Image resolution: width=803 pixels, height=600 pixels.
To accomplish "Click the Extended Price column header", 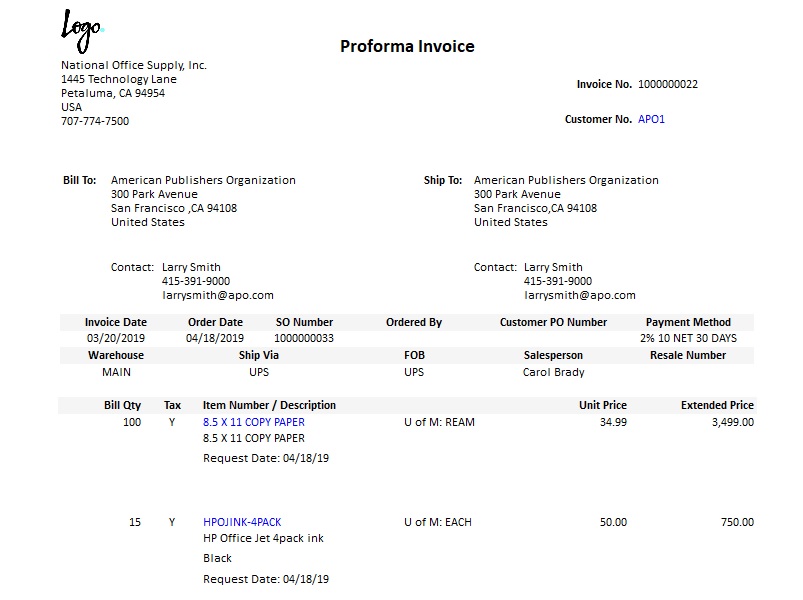I will click(717, 405).
